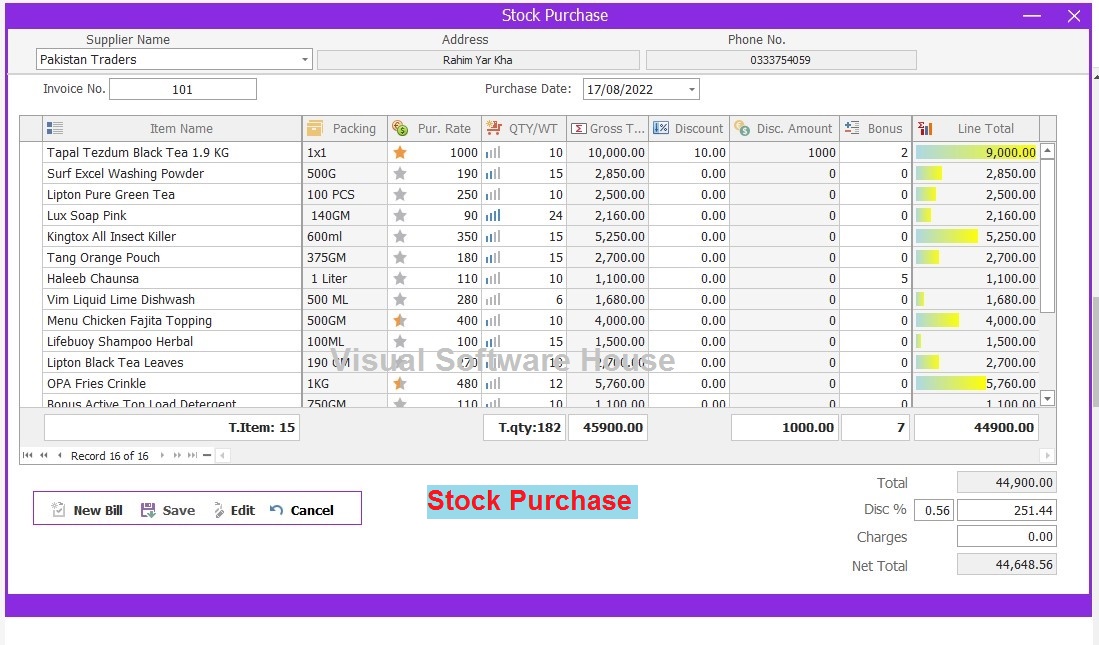The width and height of the screenshot is (1099, 645).
Task: Click the quantity bars icon in Tapal Tezdum row
Action: 493,152
